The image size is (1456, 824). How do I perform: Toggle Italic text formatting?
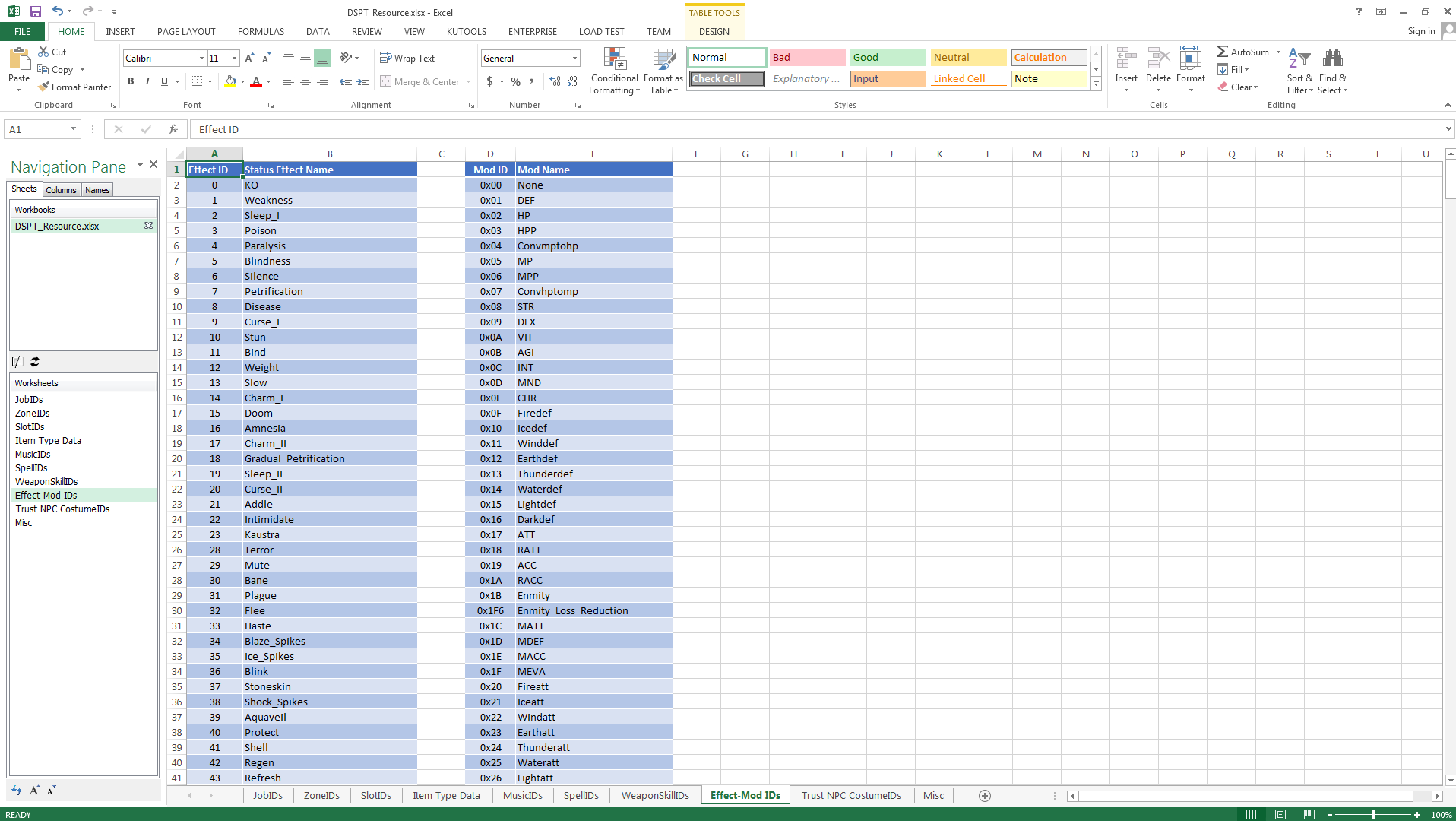(147, 82)
